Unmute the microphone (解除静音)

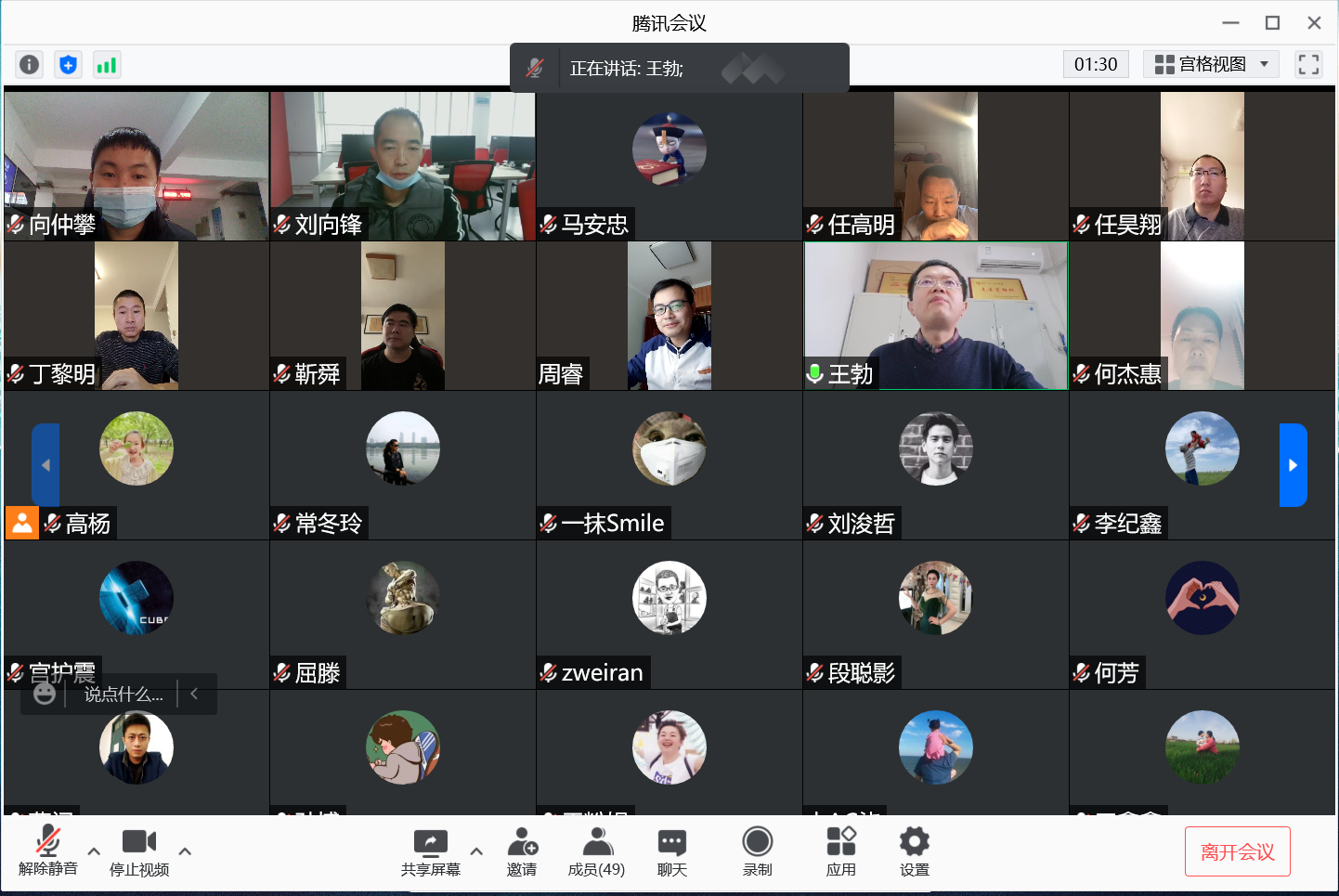(x=48, y=851)
